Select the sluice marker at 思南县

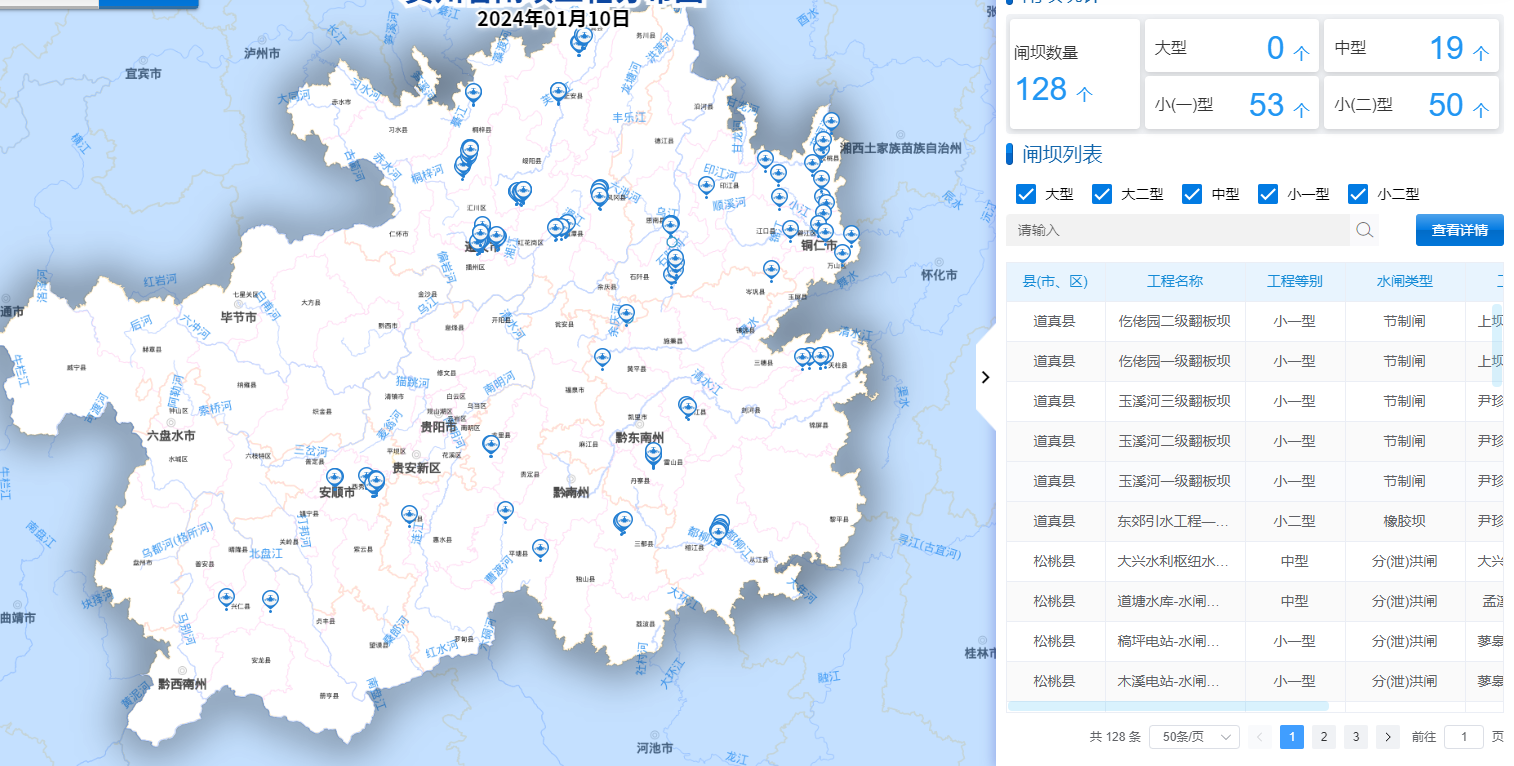(x=671, y=225)
